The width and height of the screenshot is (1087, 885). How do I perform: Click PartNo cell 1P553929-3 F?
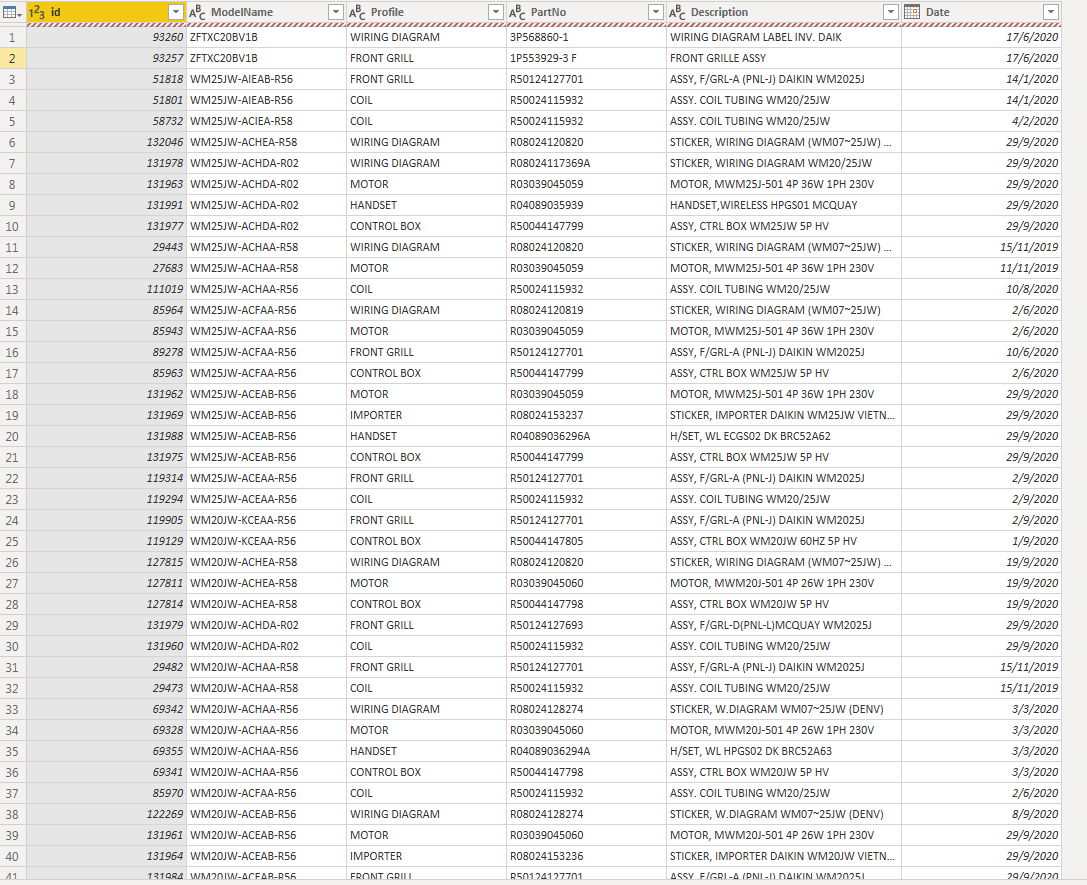pyautogui.click(x=586, y=58)
